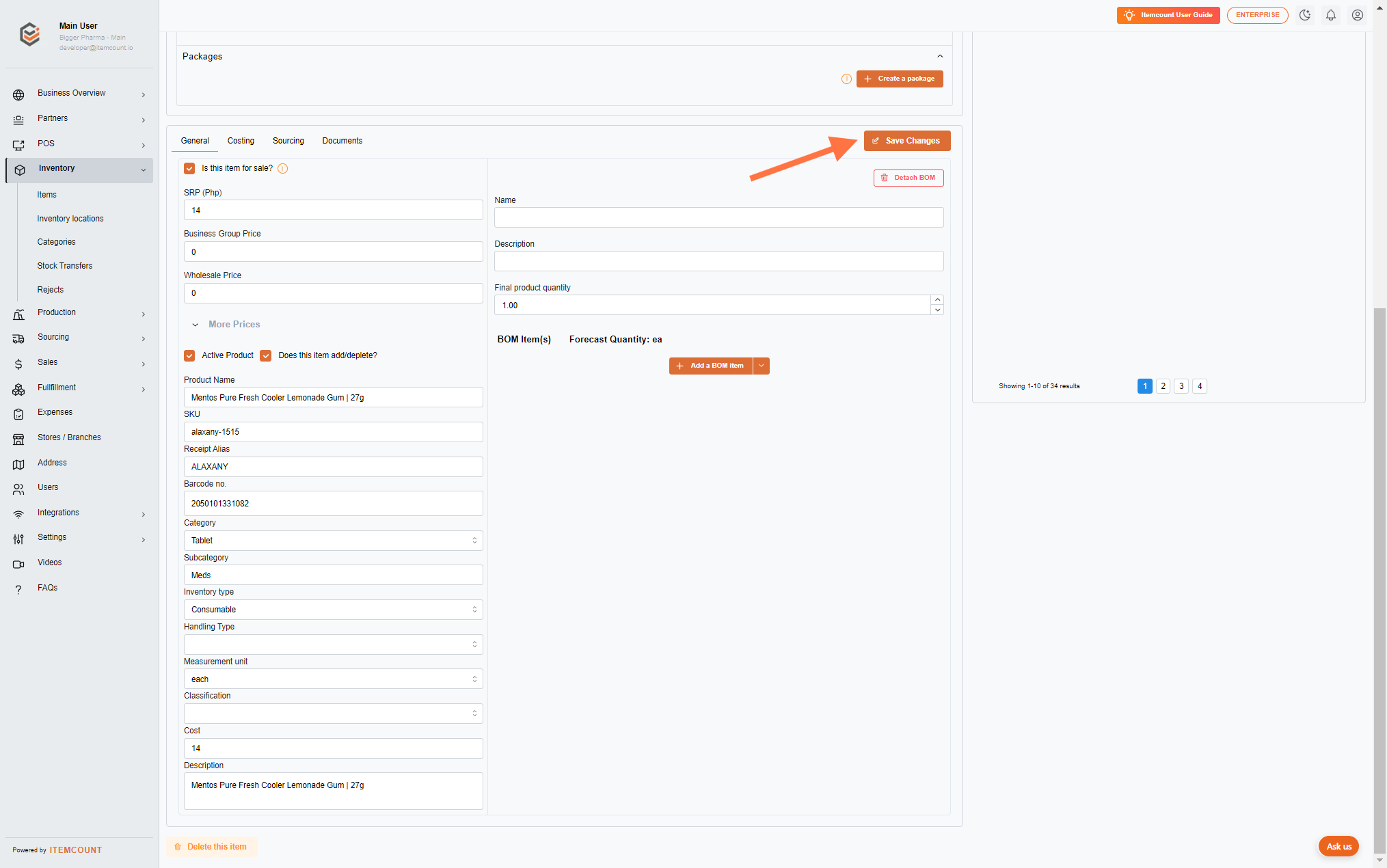Click Delete this item button
This screenshot has height=868, width=1387.
[x=212, y=847]
